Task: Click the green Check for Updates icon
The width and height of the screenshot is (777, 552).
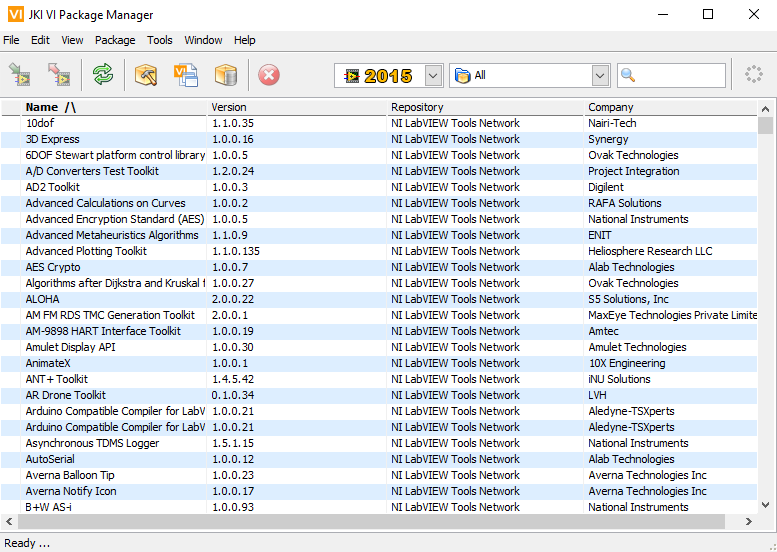Action: point(103,75)
